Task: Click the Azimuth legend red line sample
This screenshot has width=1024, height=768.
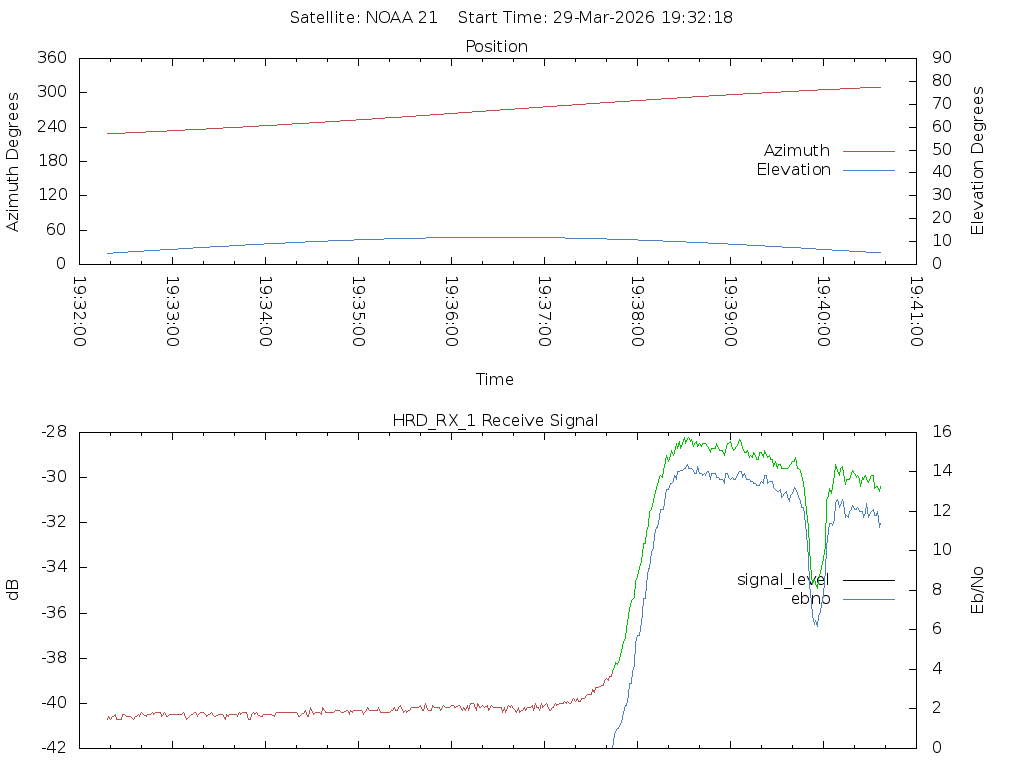Action: tap(868, 151)
